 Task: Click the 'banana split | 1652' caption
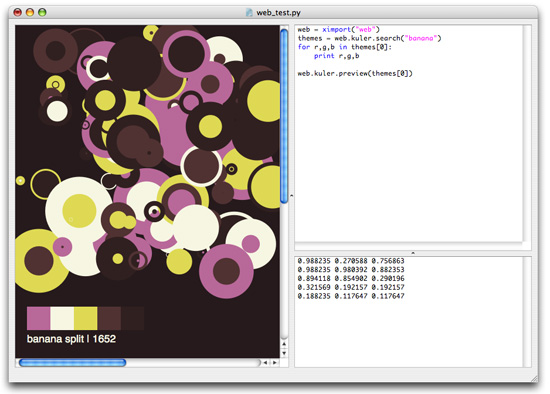tap(71, 339)
